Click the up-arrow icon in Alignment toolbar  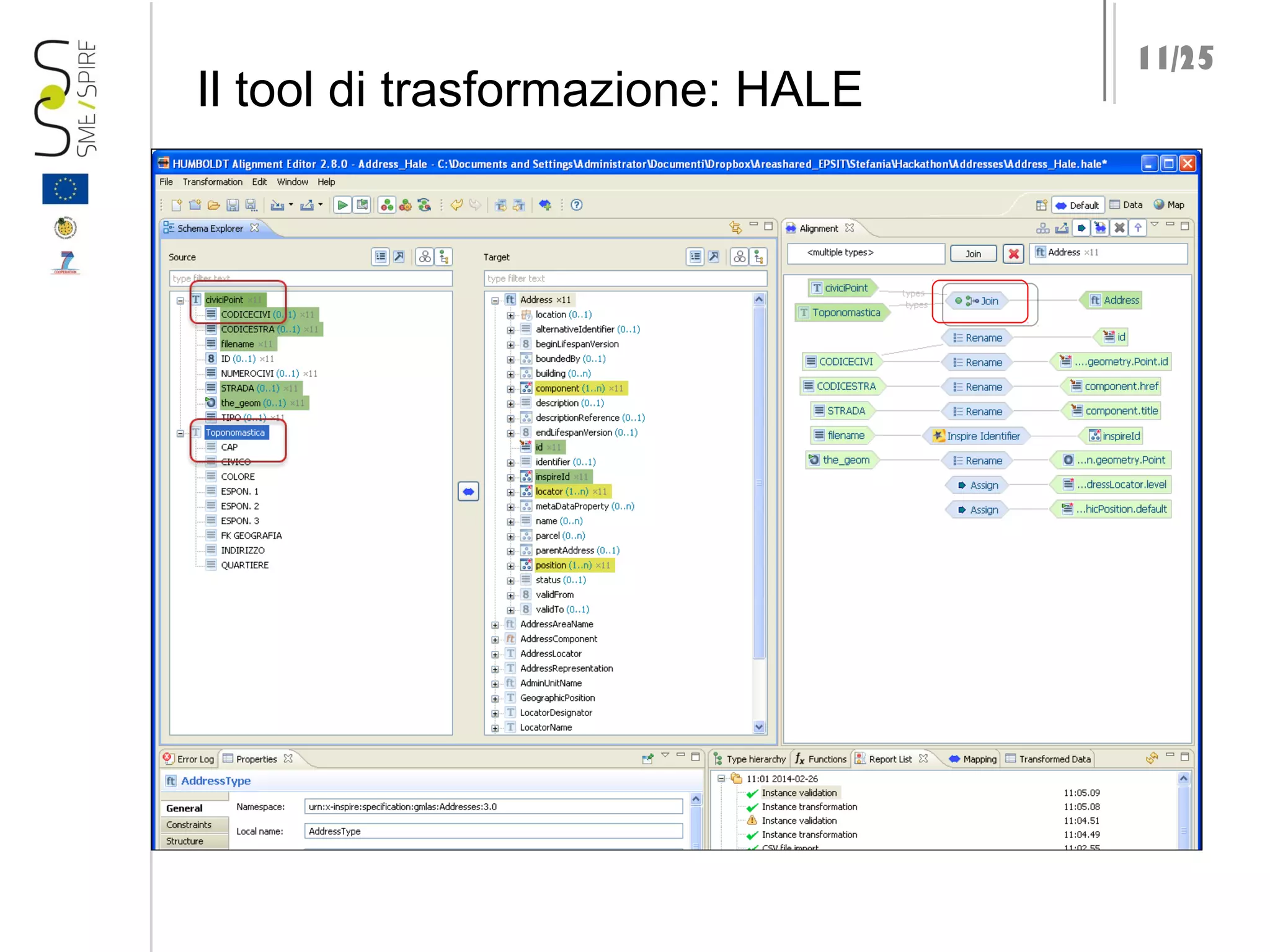point(1138,228)
